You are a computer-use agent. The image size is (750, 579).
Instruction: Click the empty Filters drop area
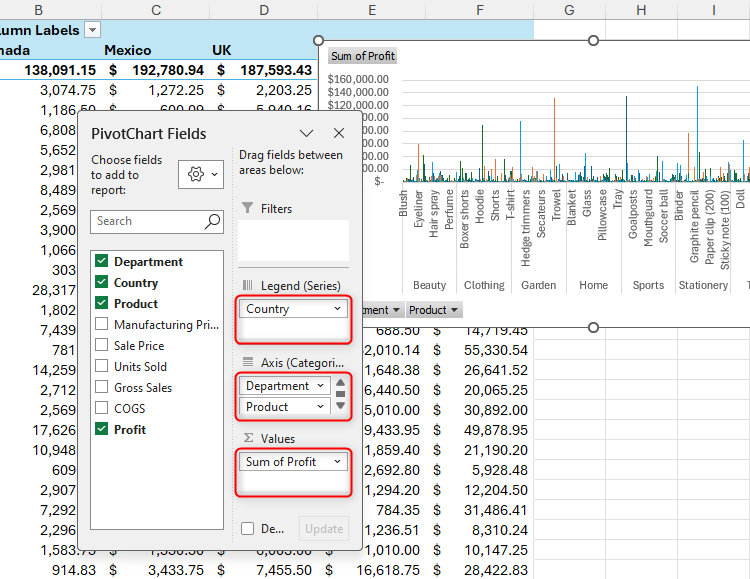coord(293,240)
